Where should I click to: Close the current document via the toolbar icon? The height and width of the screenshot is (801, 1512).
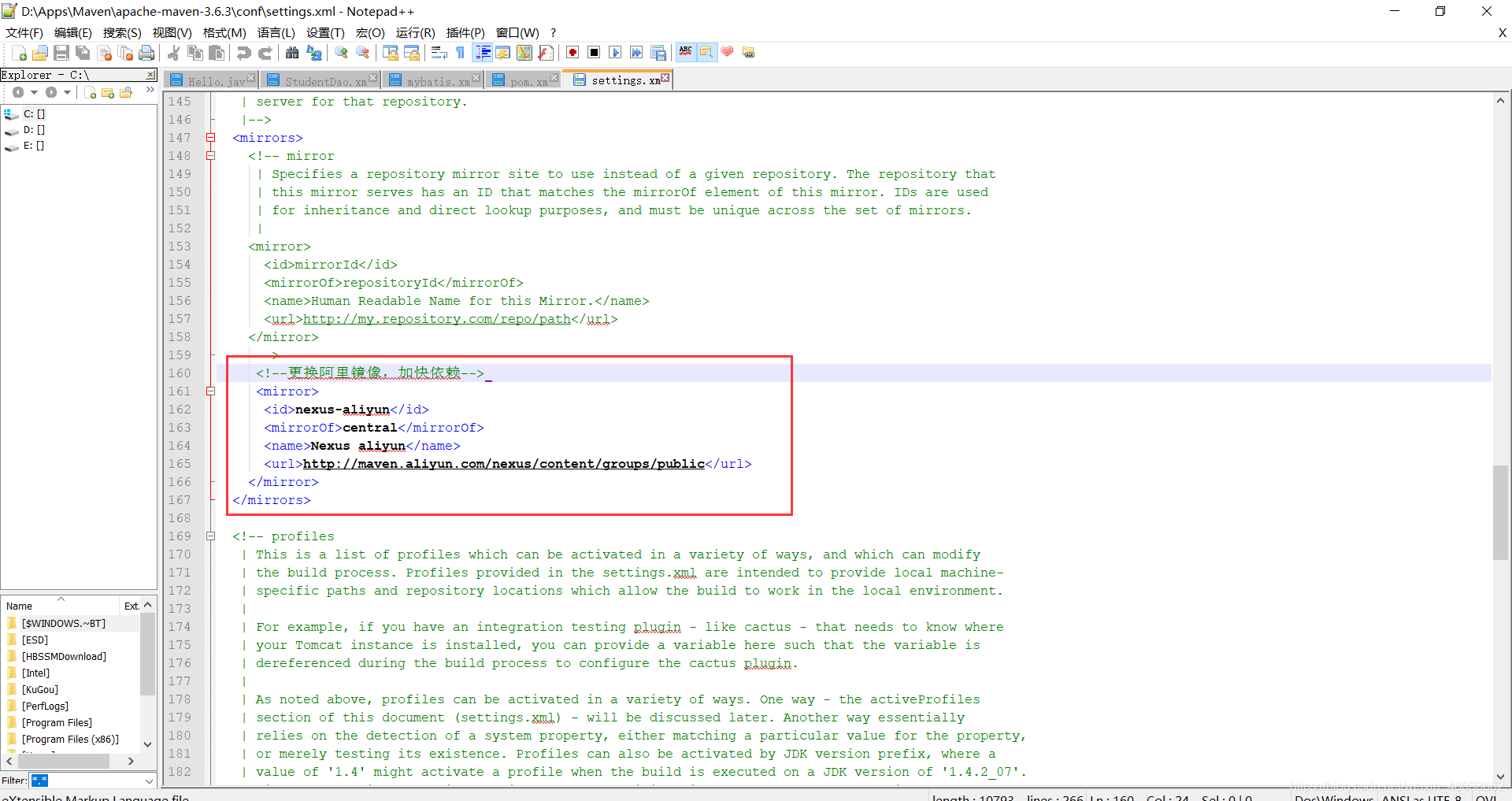(104, 53)
